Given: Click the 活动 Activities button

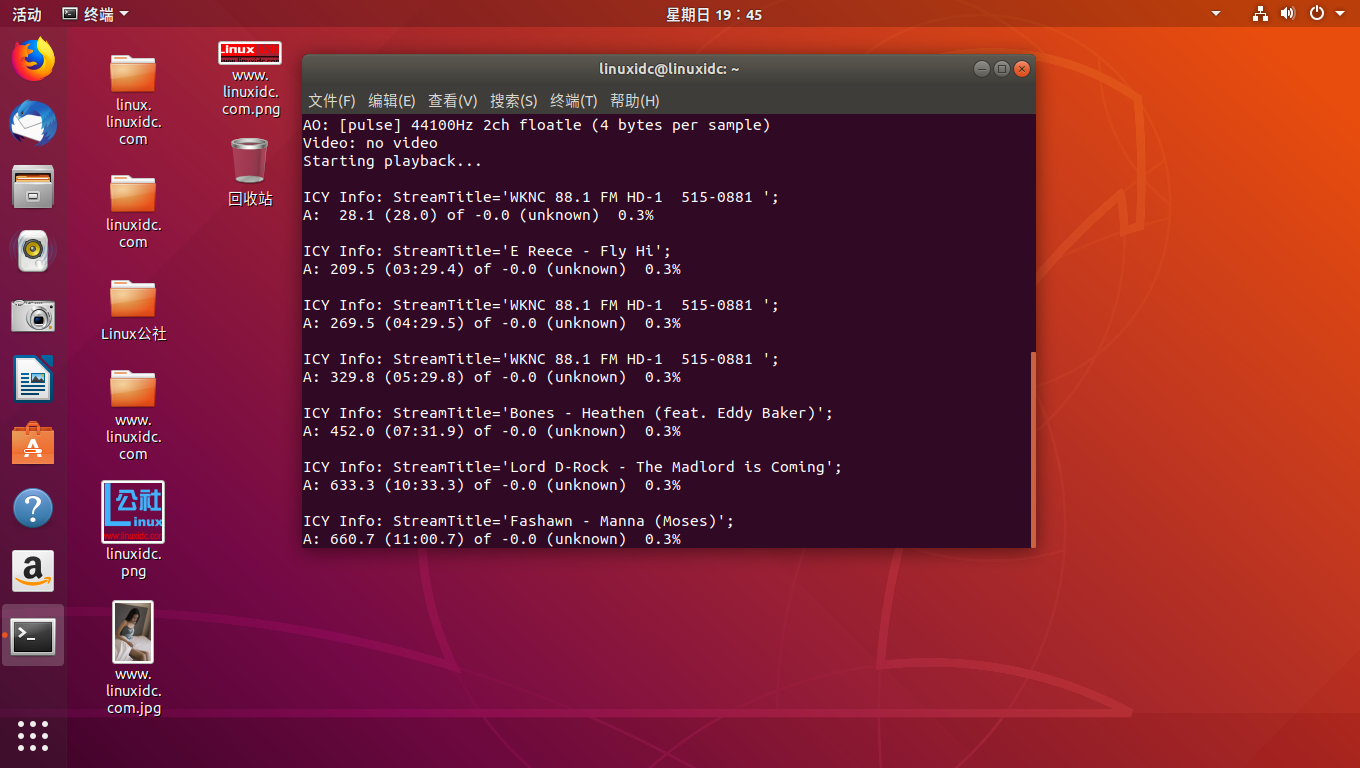Looking at the screenshot, I should pyautogui.click(x=27, y=14).
